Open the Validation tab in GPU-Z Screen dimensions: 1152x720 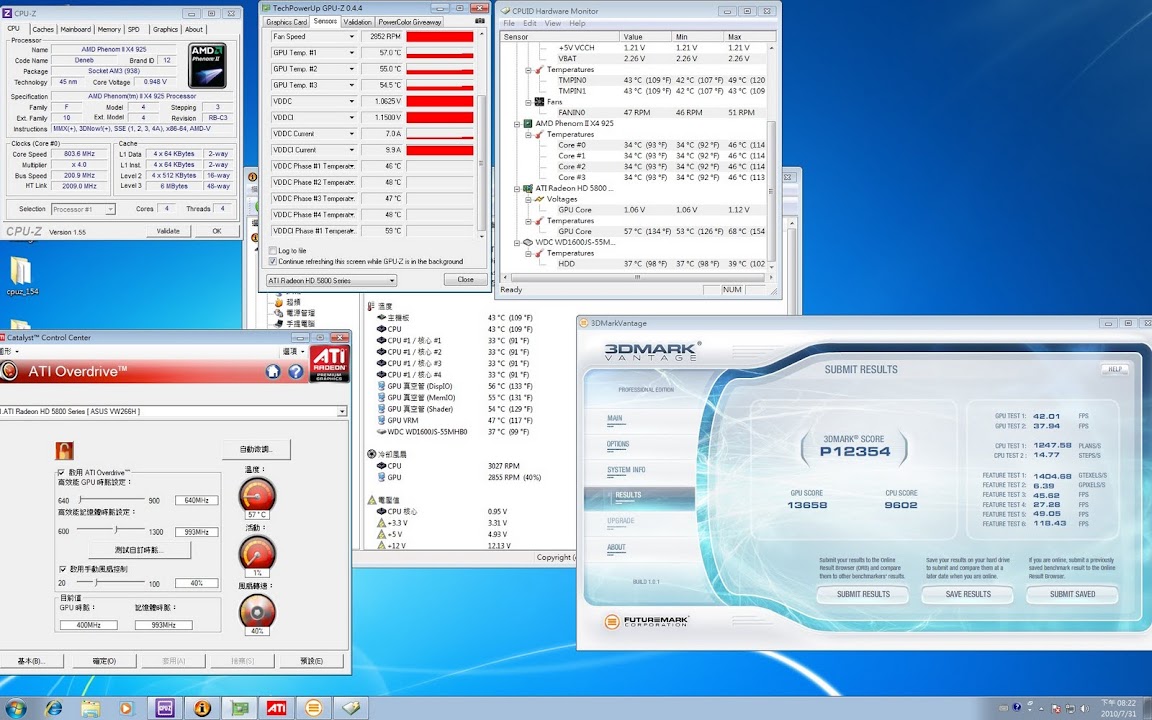point(358,22)
